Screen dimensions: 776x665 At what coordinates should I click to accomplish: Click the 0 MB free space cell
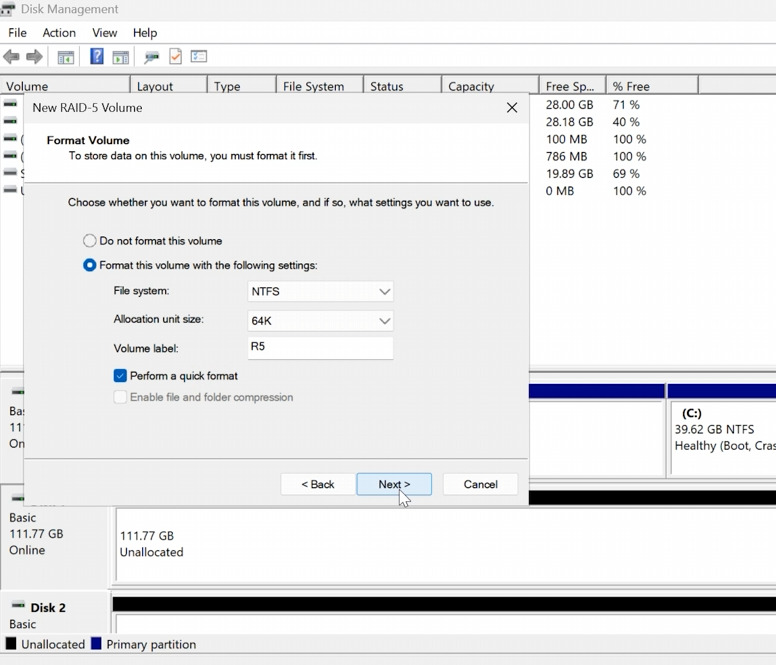click(x=560, y=191)
